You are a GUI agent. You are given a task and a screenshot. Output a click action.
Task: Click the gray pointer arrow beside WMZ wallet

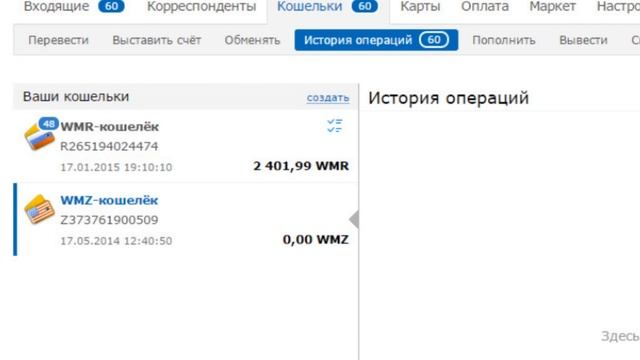click(x=354, y=220)
